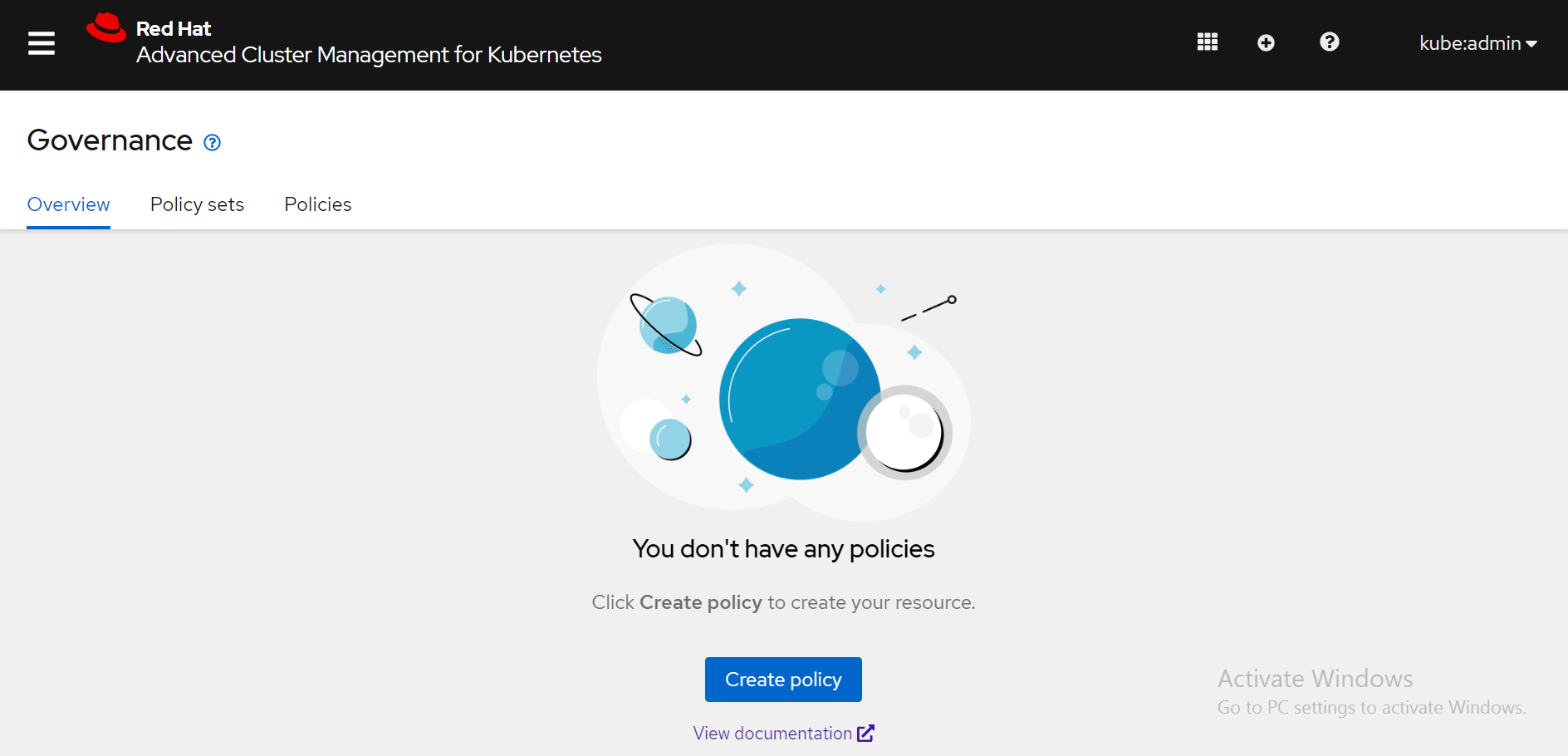The image size is (1568, 756).
Task: Click the Activate Windows watermark text
Action: point(1315,679)
